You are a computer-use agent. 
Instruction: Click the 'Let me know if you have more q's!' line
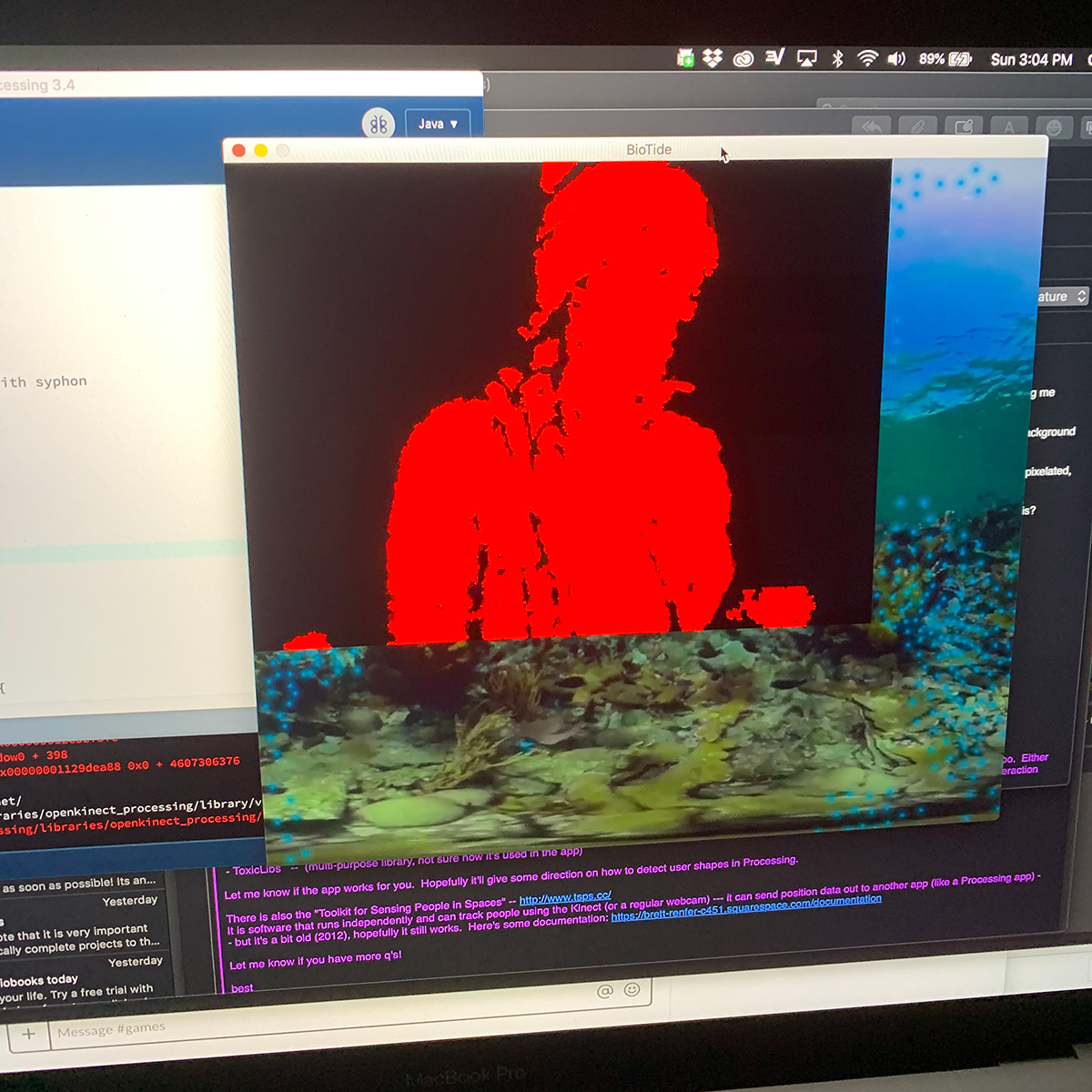pyautogui.click(x=315, y=960)
